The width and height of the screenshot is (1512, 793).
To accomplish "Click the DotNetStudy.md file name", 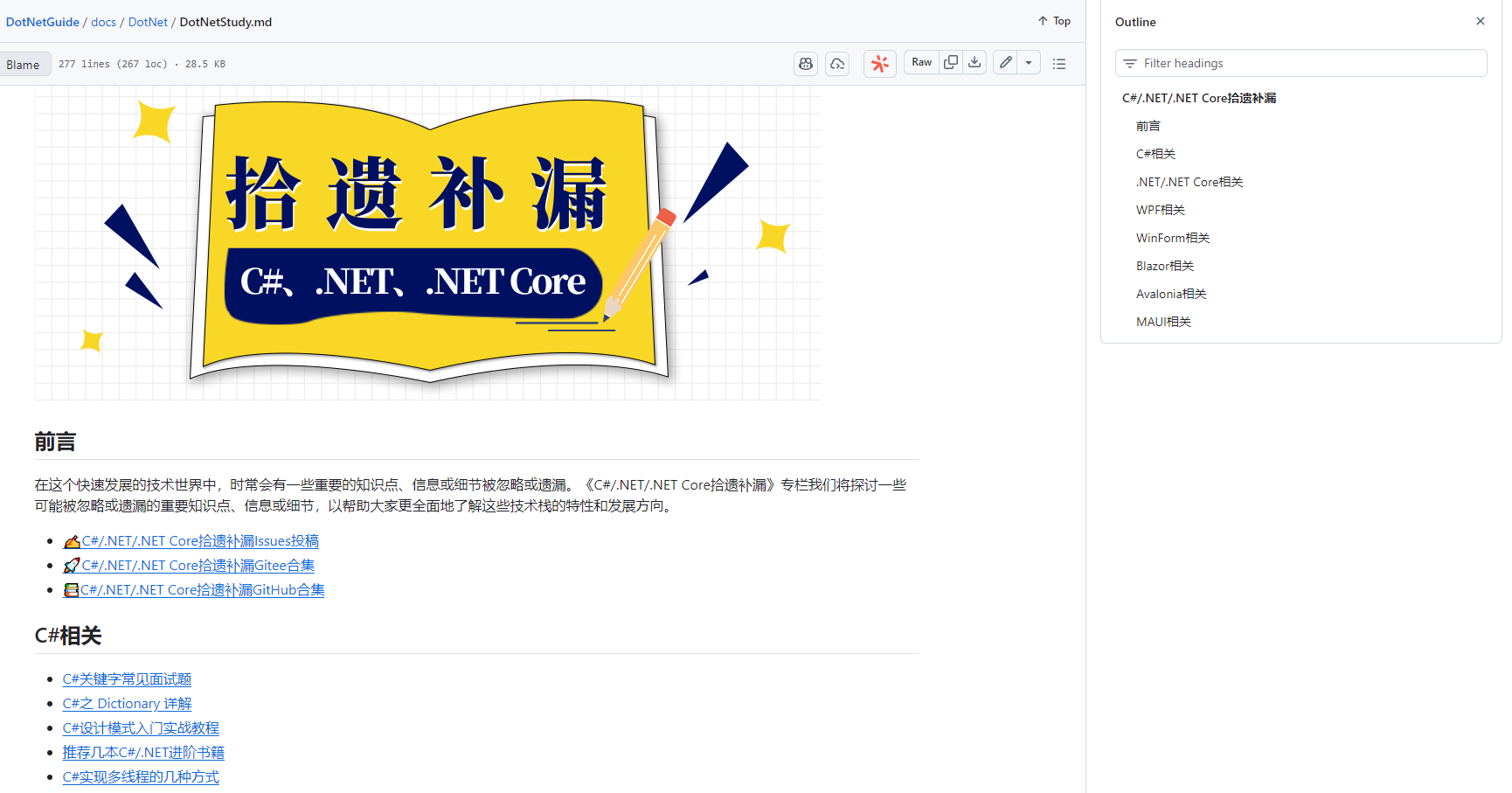I will (x=225, y=22).
